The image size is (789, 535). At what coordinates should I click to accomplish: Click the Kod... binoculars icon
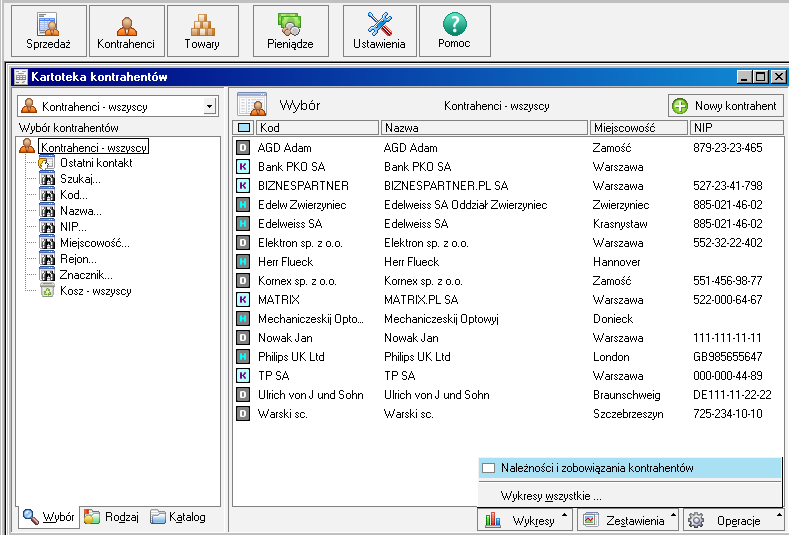(x=47, y=195)
